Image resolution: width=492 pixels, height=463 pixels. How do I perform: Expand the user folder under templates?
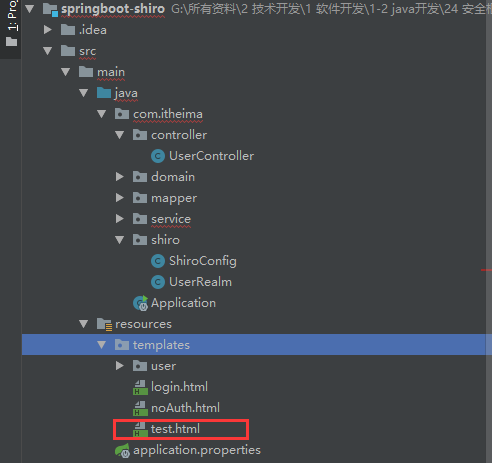[x=120, y=366]
